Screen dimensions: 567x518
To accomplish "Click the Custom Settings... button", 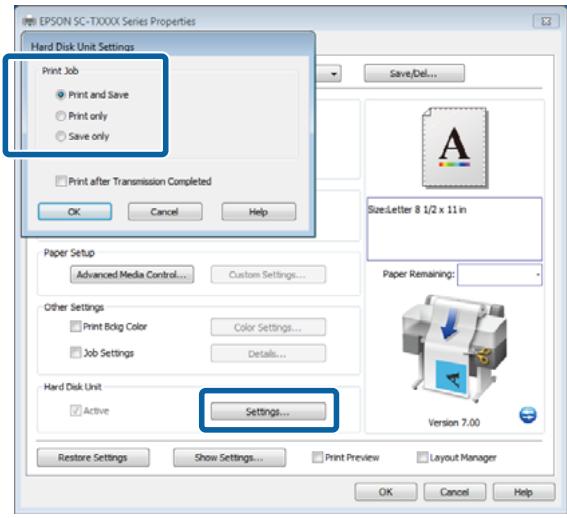I will point(268,275).
